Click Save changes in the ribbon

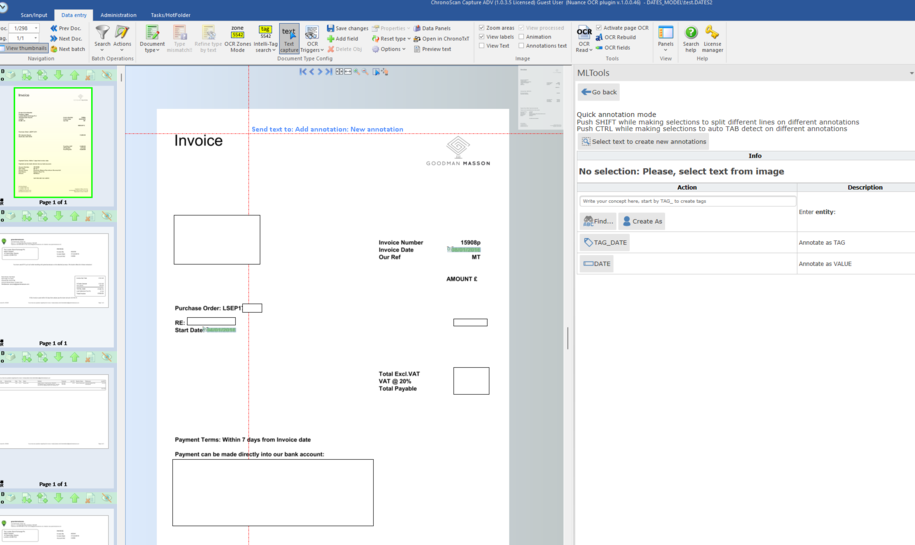click(x=347, y=29)
